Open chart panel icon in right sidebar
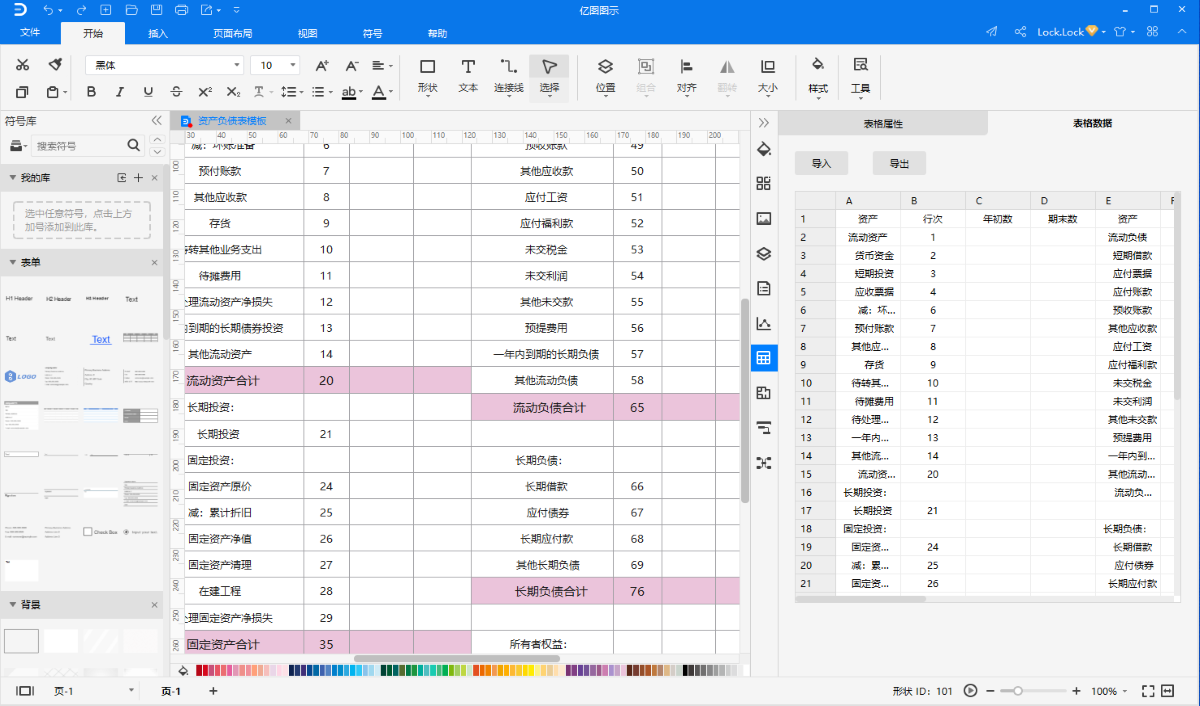1200x706 pixels. click(x=764, y=323)
